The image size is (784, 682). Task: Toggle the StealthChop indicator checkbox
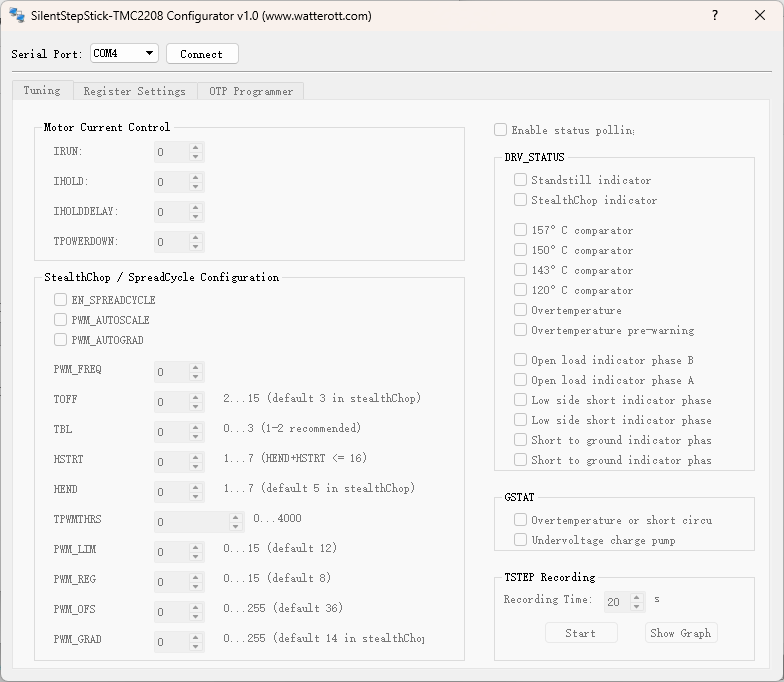click(x=520, y=200)
